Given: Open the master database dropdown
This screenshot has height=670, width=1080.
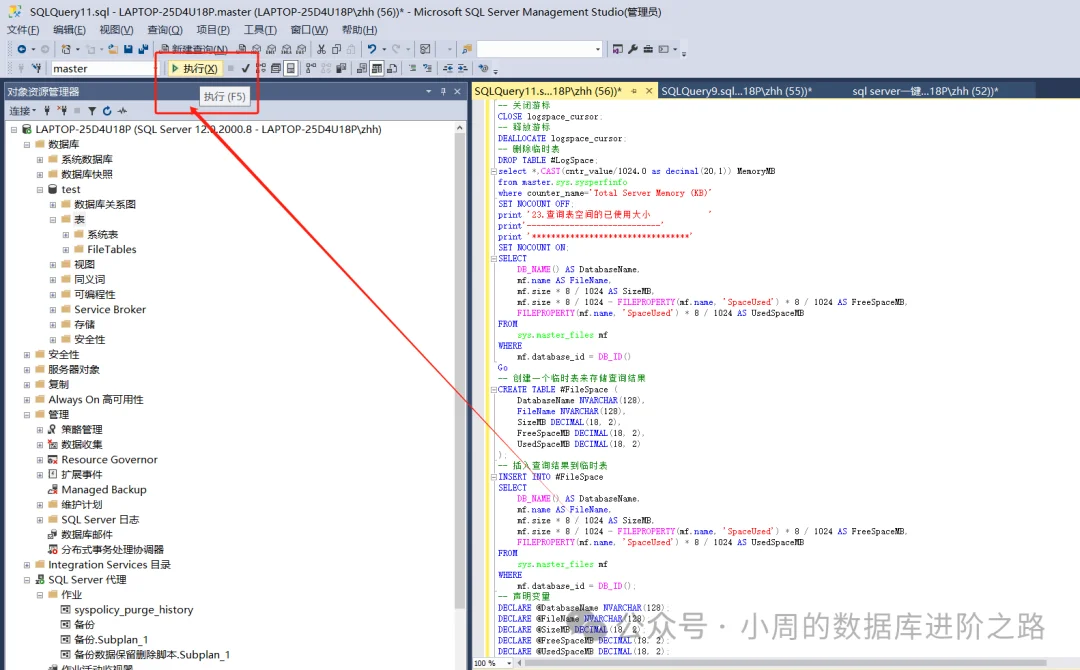Looking at the screenshot, I should click(155, 68).
